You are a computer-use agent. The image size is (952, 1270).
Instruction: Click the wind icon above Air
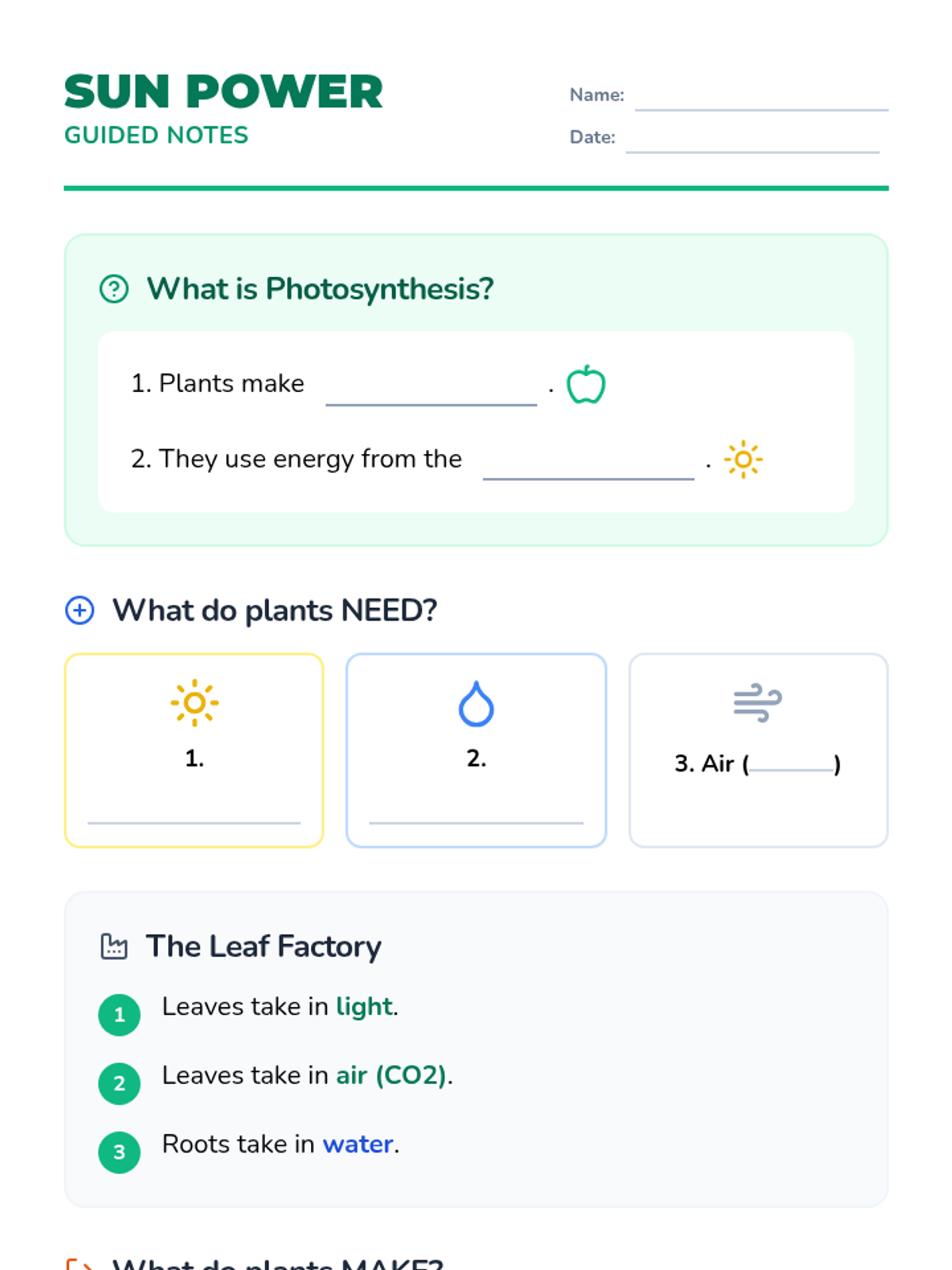(758, 702)
